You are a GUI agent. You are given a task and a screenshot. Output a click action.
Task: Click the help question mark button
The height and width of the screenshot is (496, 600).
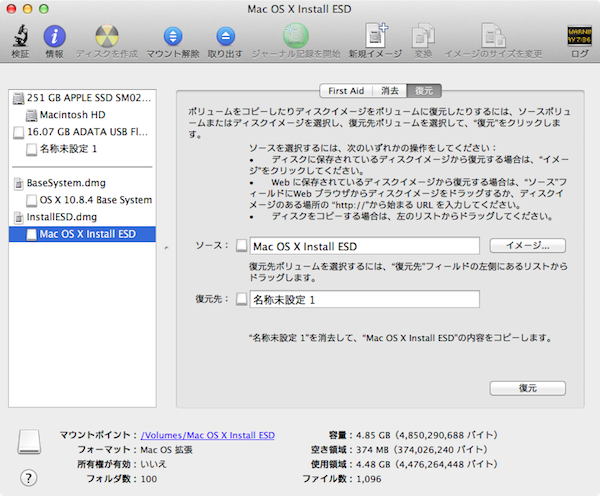(x=29, y=478)
